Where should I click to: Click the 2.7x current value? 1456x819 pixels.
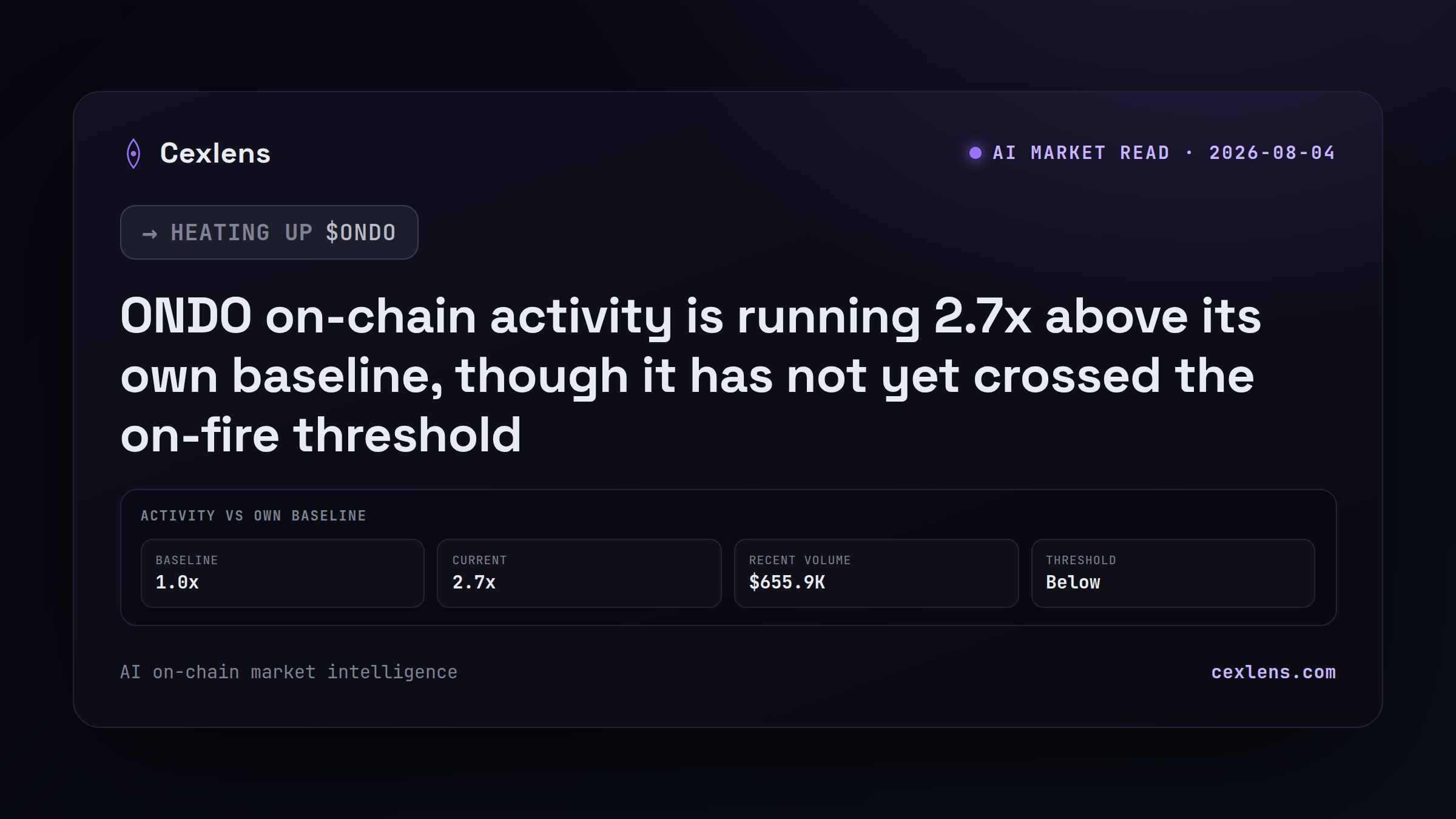click(x=474, y=582)
